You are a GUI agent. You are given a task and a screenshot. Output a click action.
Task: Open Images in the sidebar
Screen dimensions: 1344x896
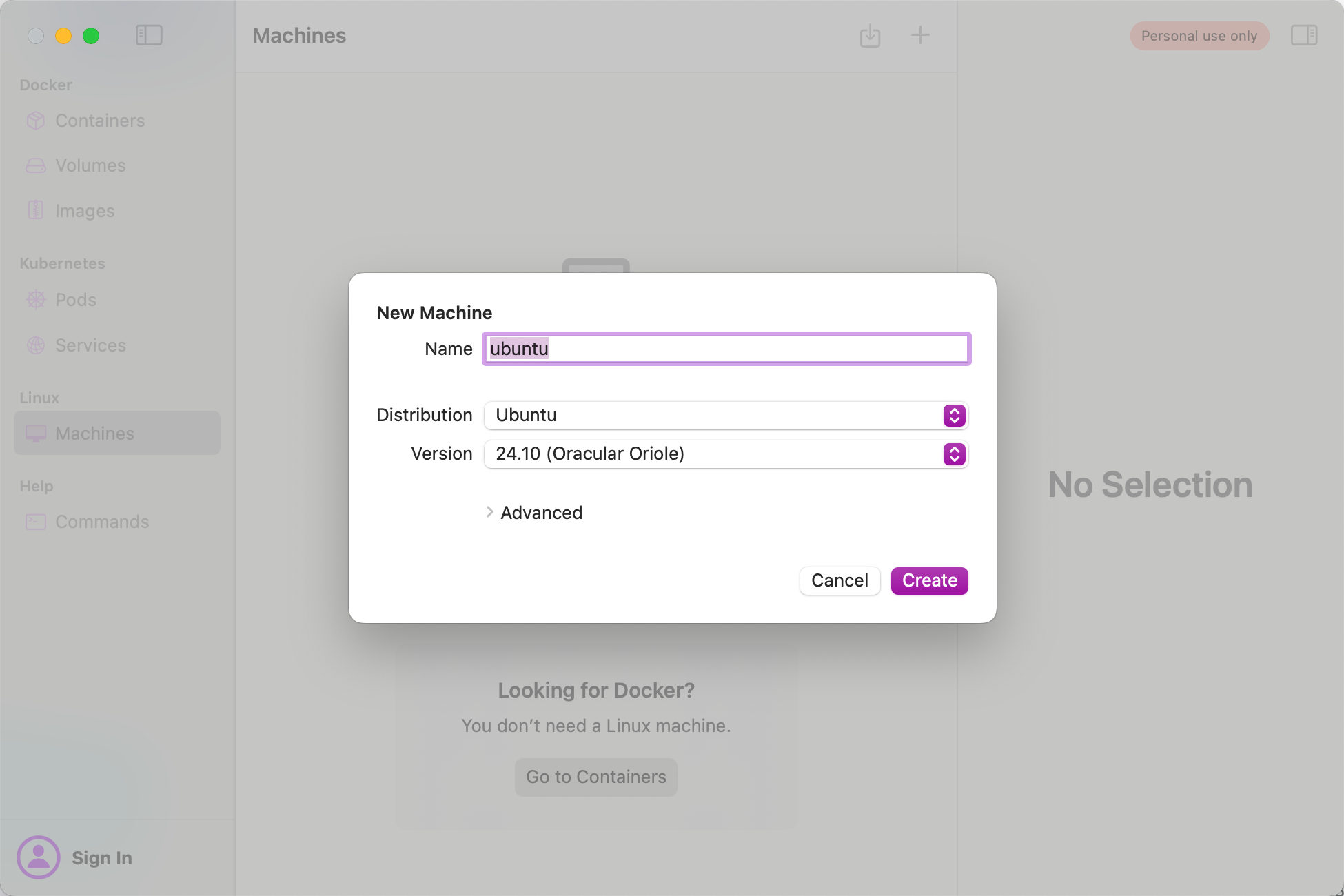(x=85, y=211)
